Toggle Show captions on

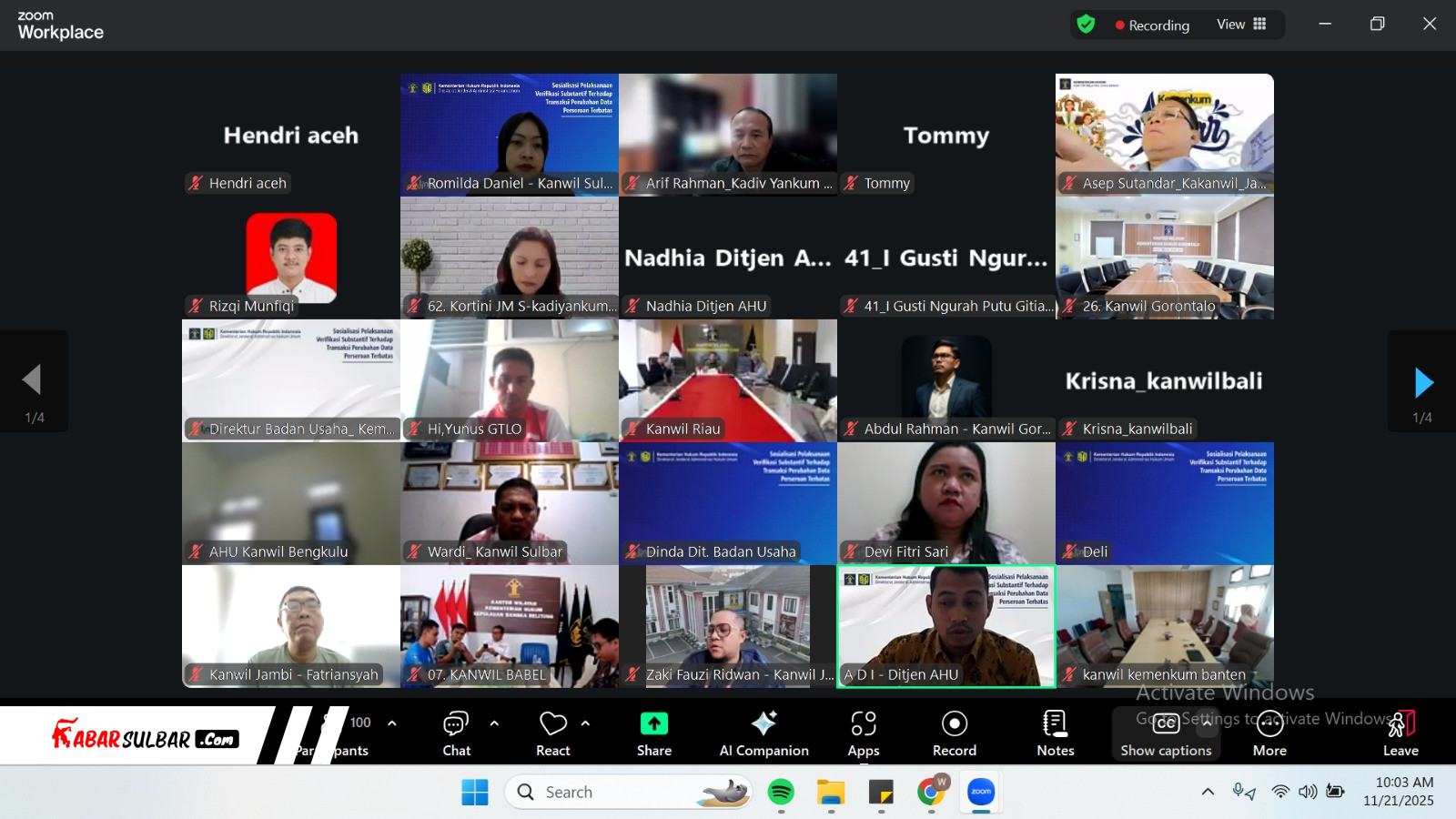point(1166,733)
